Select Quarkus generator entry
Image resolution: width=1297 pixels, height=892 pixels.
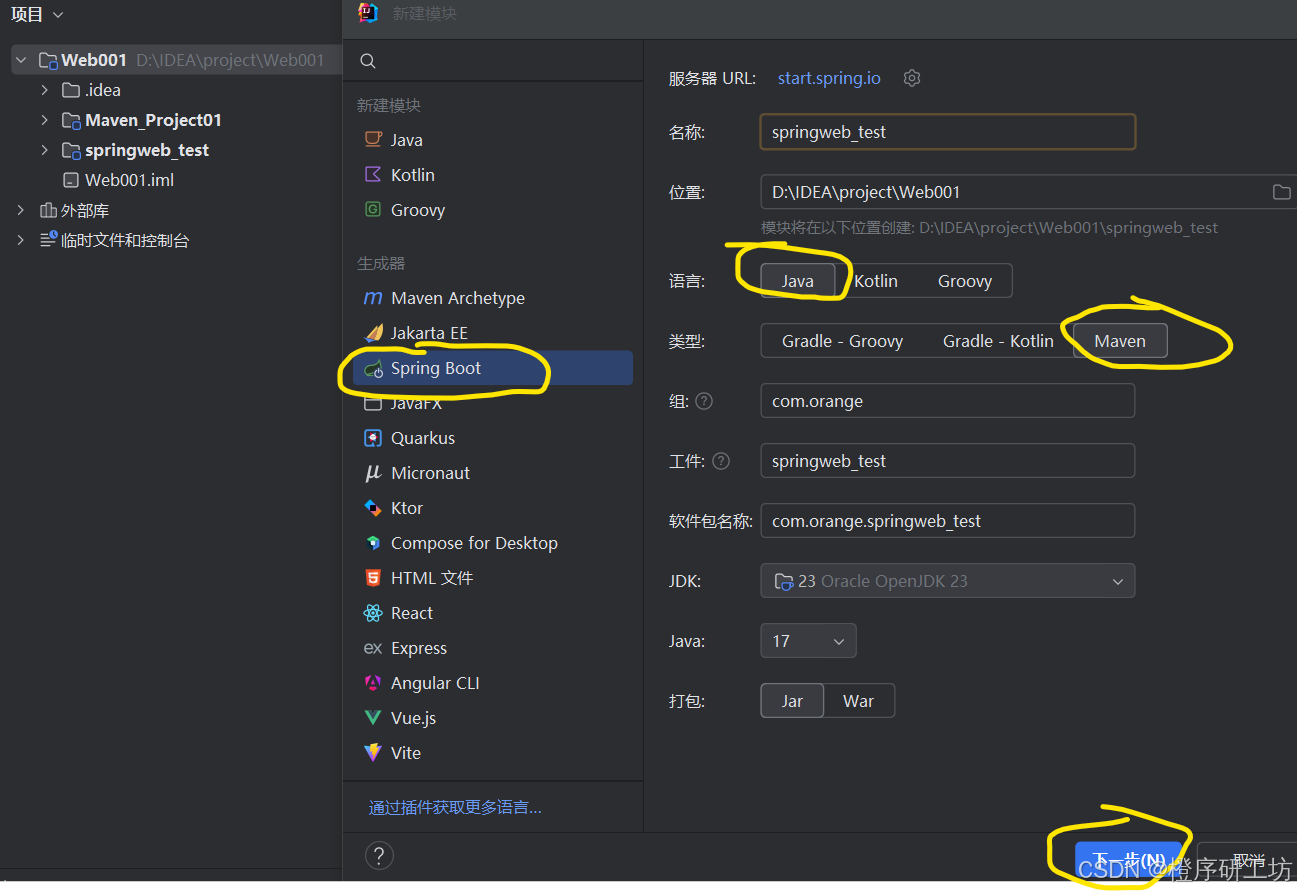point(494,438)
